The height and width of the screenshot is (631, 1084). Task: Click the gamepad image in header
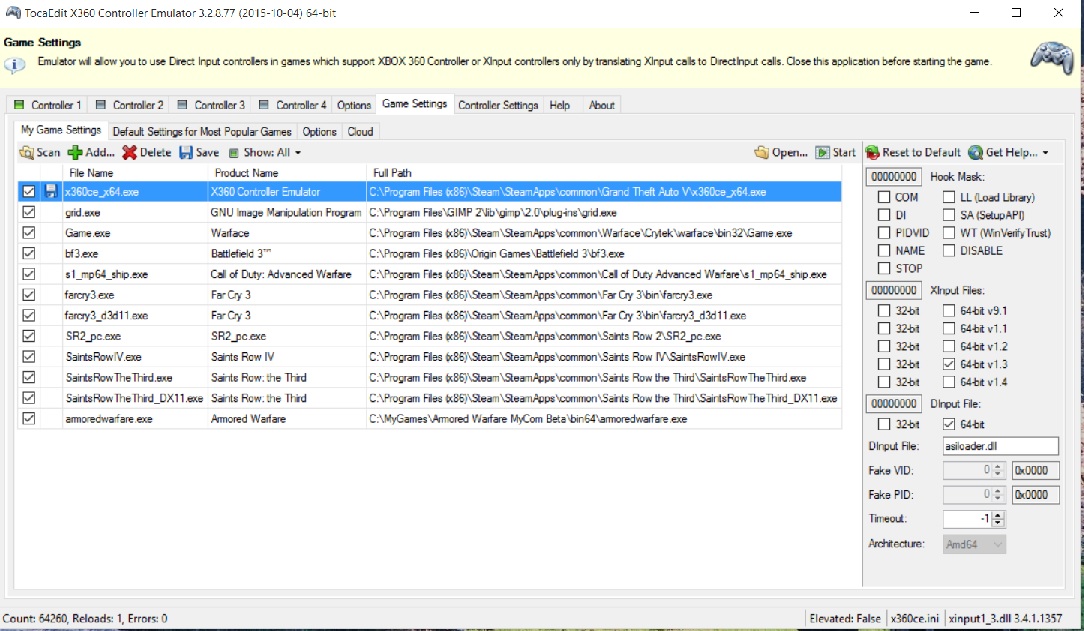(1052, 57)
